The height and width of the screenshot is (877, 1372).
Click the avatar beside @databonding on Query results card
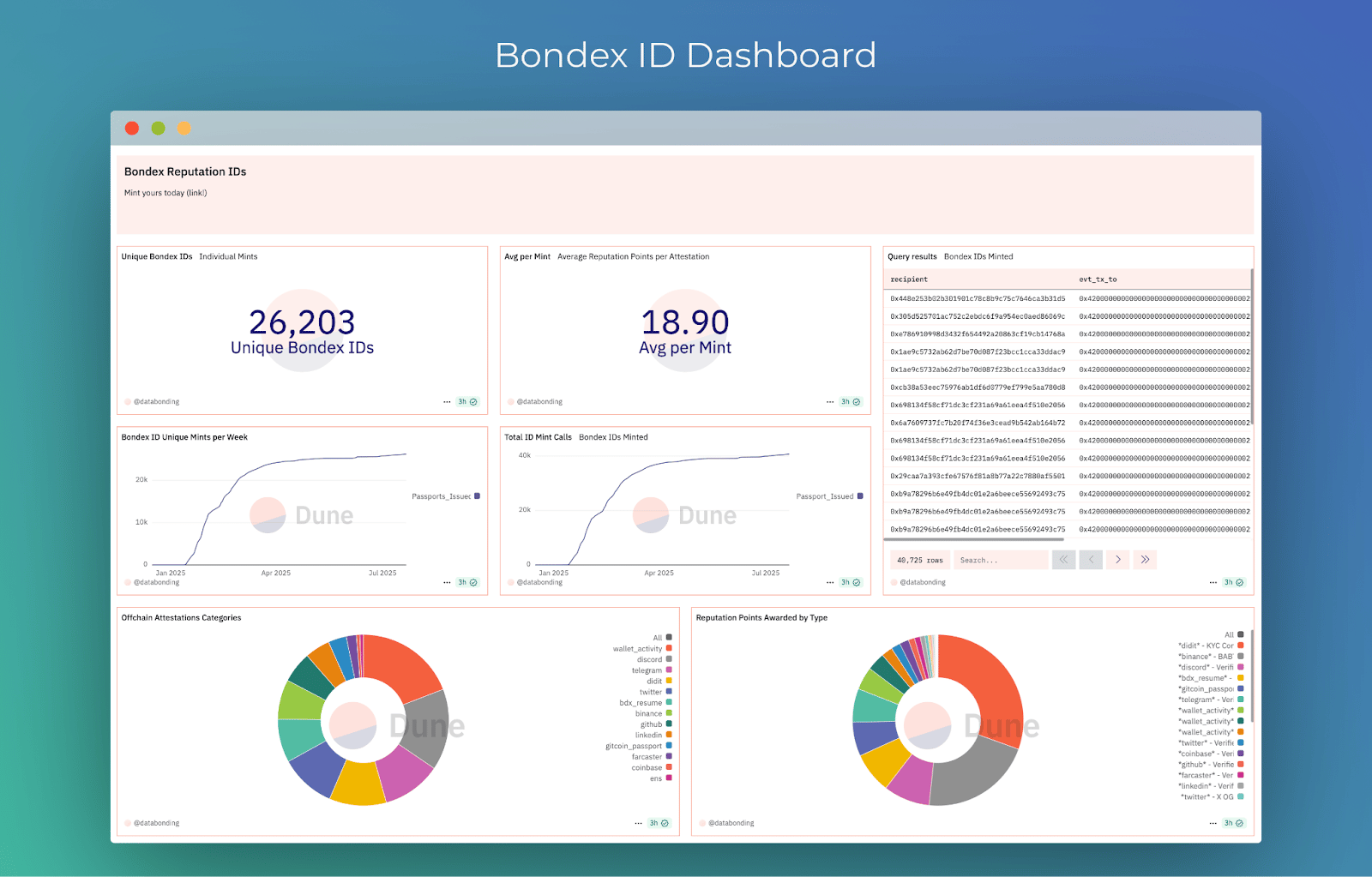894,582
